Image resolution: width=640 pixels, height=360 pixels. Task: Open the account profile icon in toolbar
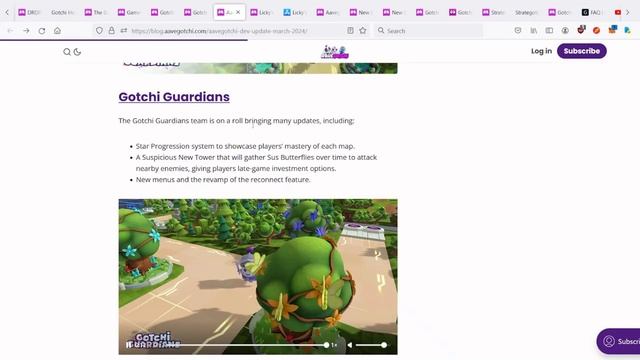pyautogui.click(x=565, y=31)
